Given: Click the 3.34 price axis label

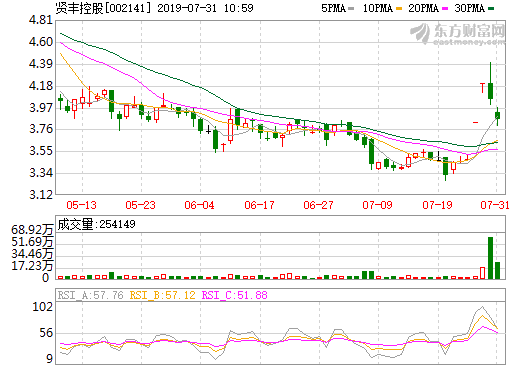Looking at the screenshot, I should tap(41, 173).
